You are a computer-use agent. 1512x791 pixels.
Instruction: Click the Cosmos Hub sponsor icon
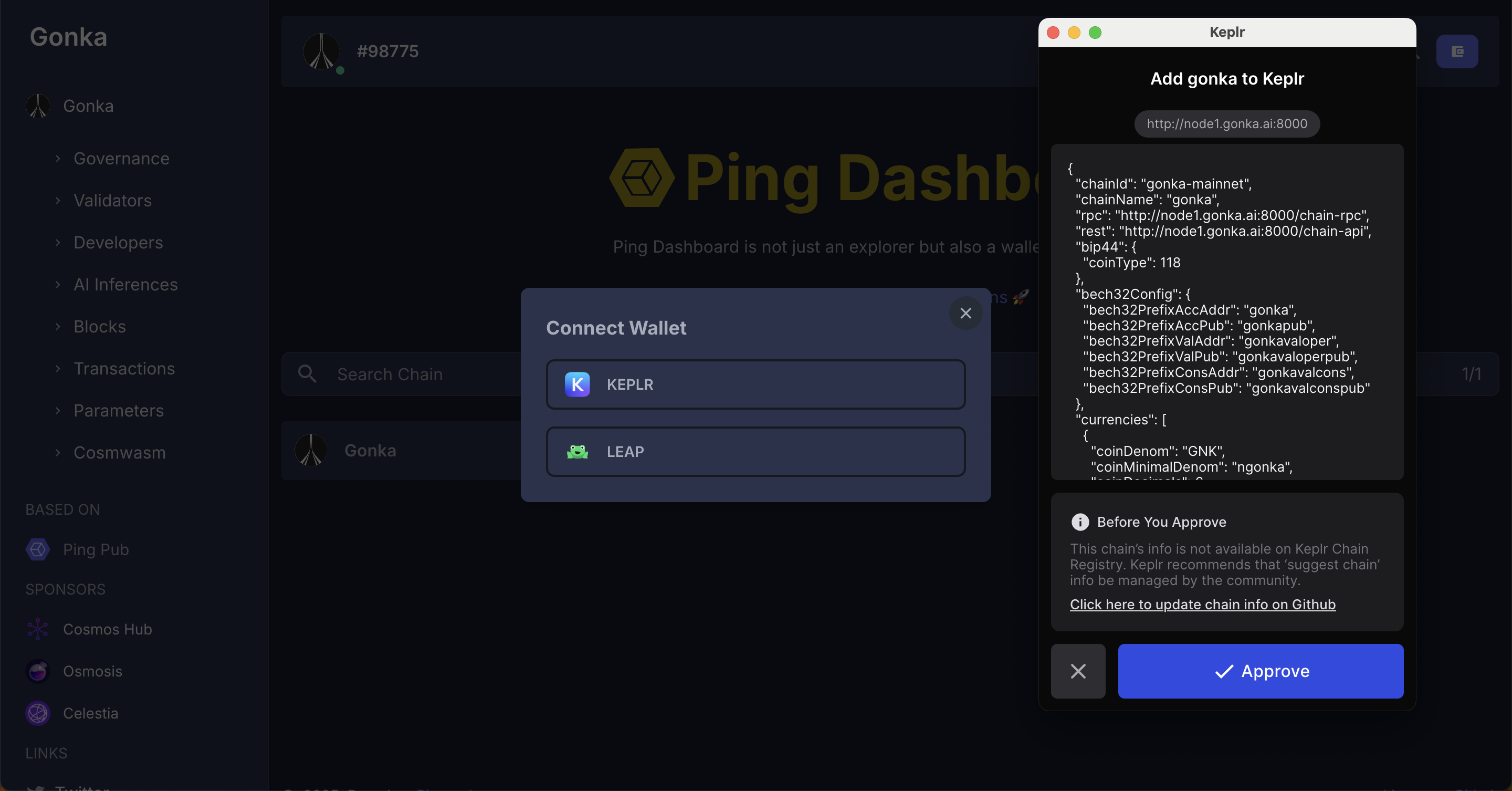click(38, 629)
